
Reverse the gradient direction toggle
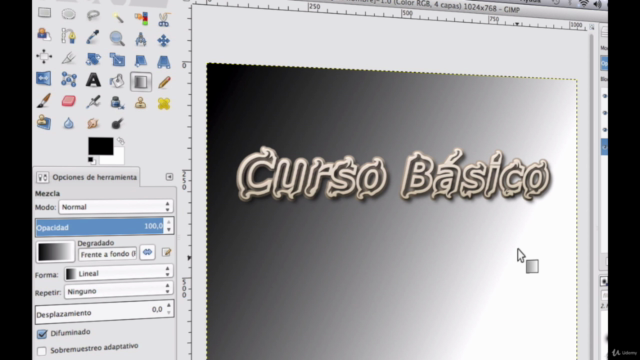point(147,252)
